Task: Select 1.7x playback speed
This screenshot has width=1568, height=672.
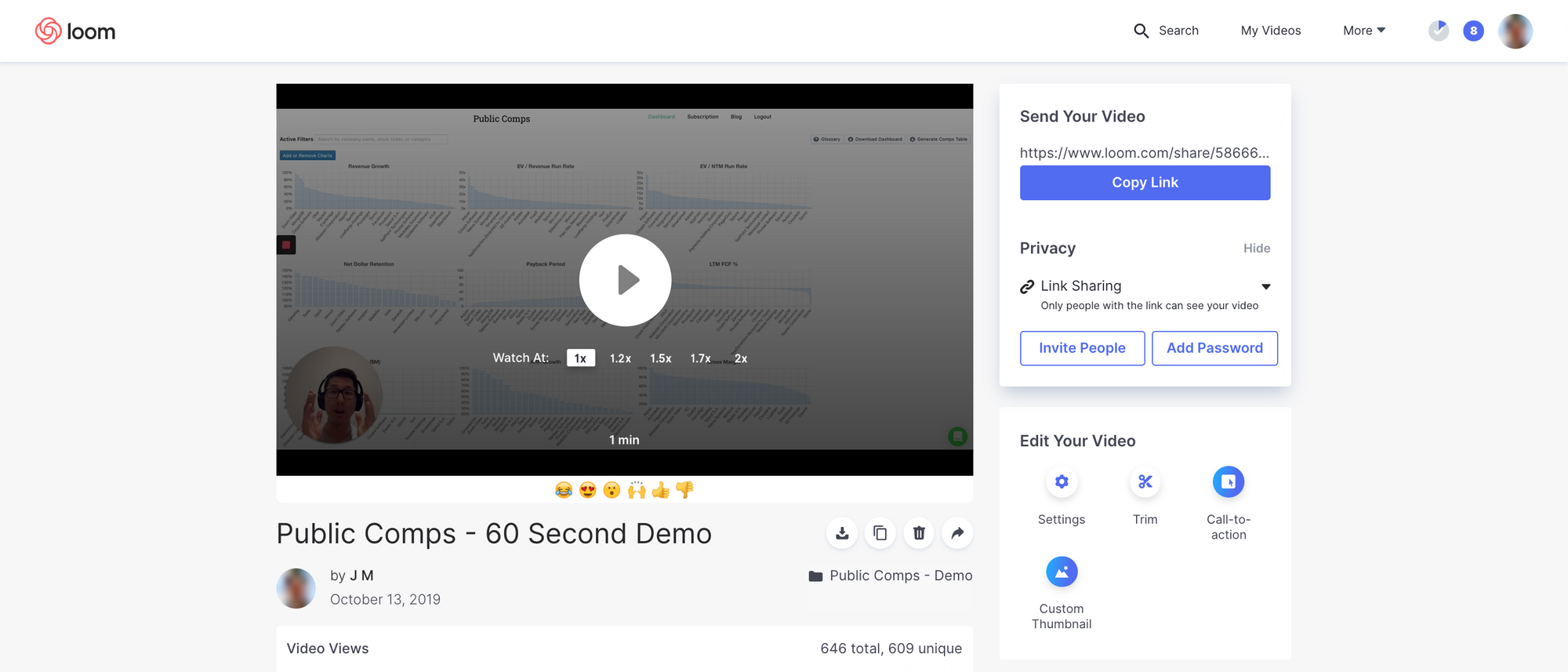Action: pos(700,358)
